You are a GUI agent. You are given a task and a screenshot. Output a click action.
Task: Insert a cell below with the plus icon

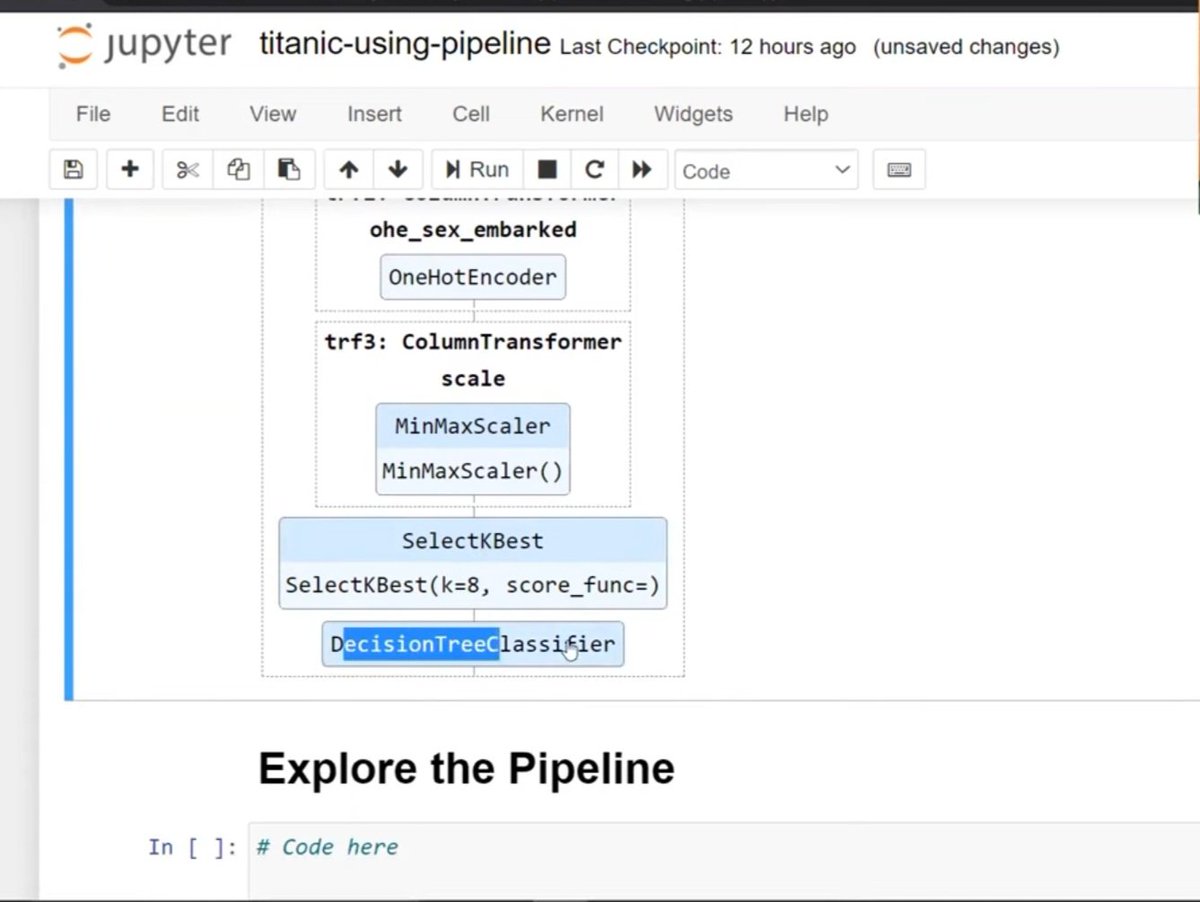pyautogui.click(x=129, y=170)
